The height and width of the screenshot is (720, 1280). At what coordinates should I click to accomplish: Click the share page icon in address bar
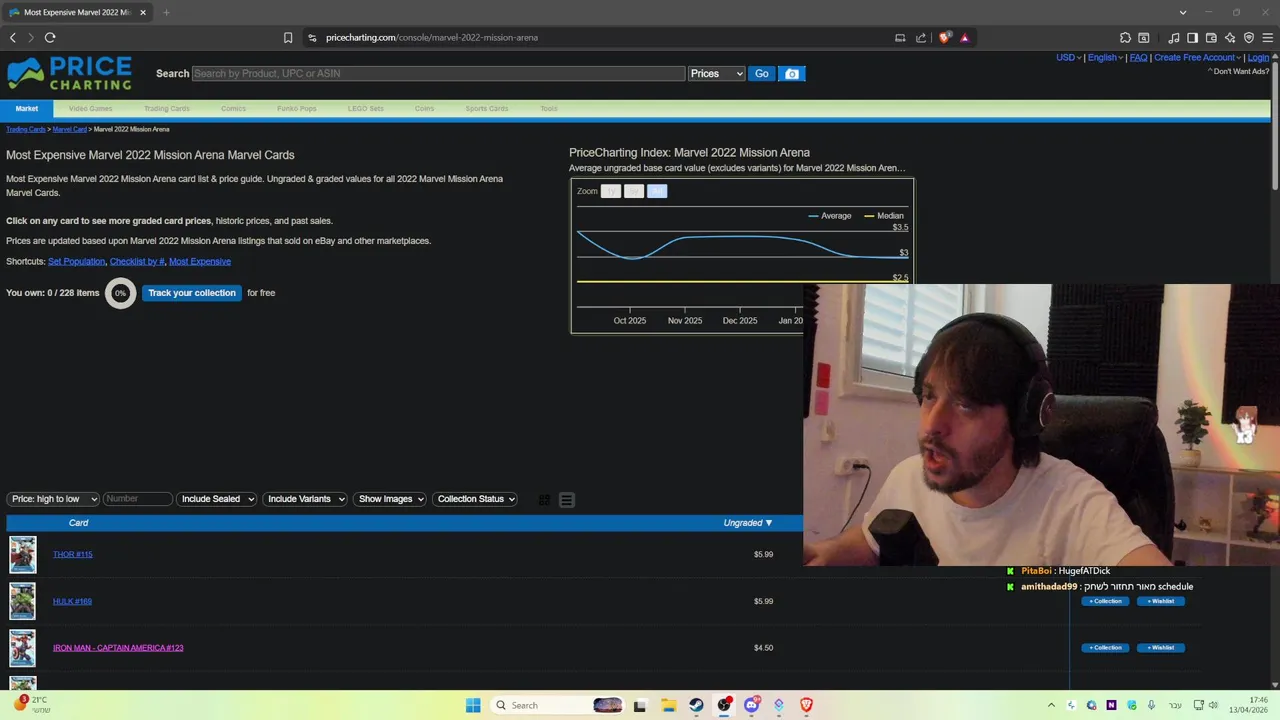921,38
